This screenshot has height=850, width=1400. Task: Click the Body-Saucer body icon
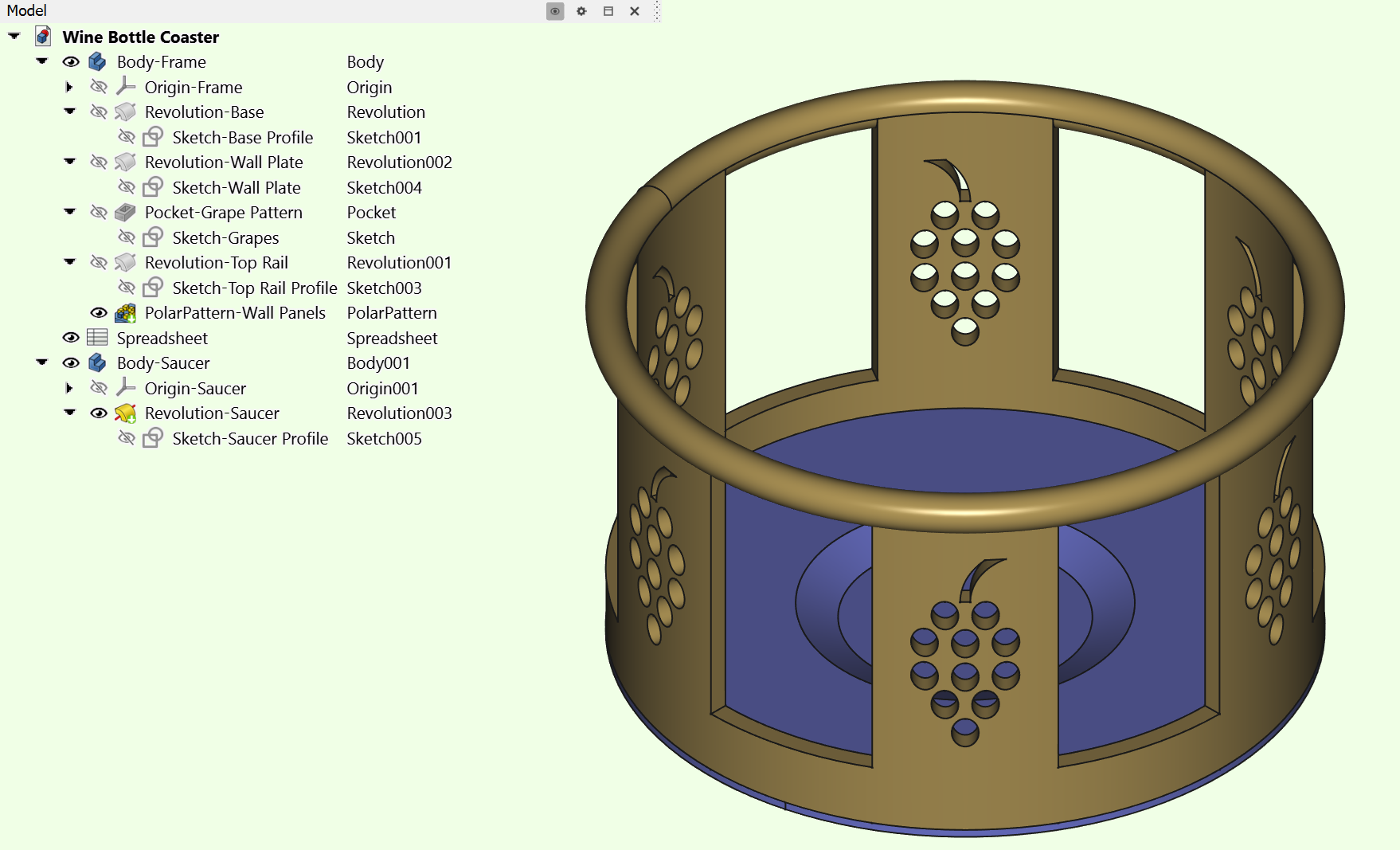coord(97,362)
